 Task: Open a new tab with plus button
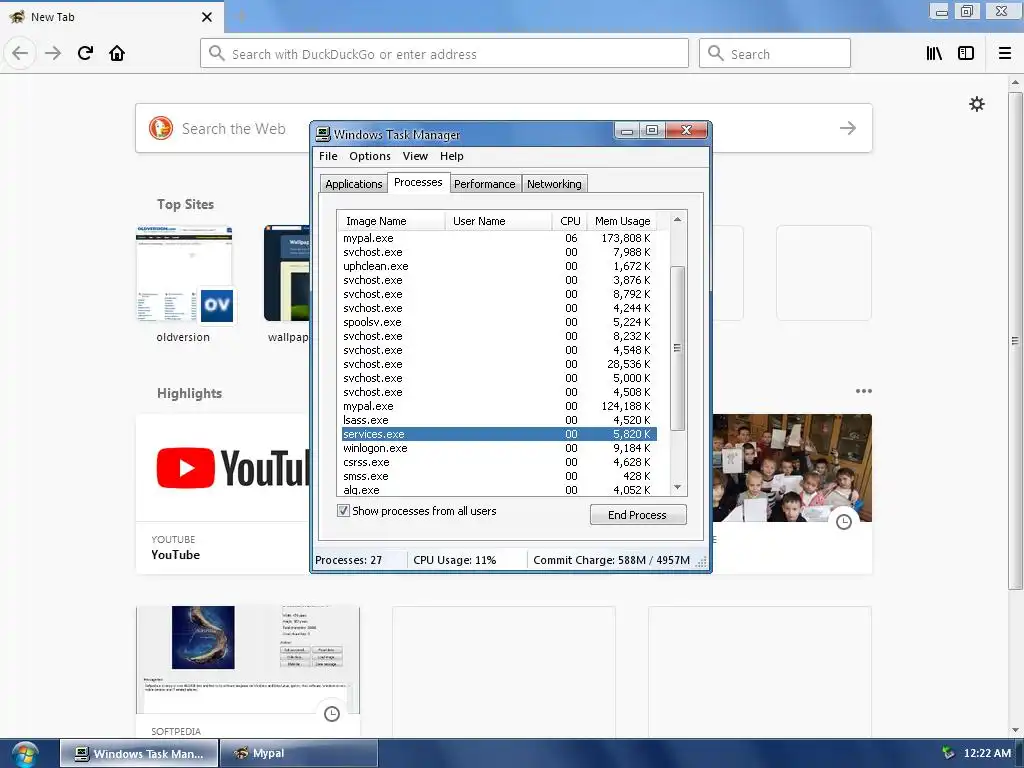pyautogui.click(x=241, y=17)
